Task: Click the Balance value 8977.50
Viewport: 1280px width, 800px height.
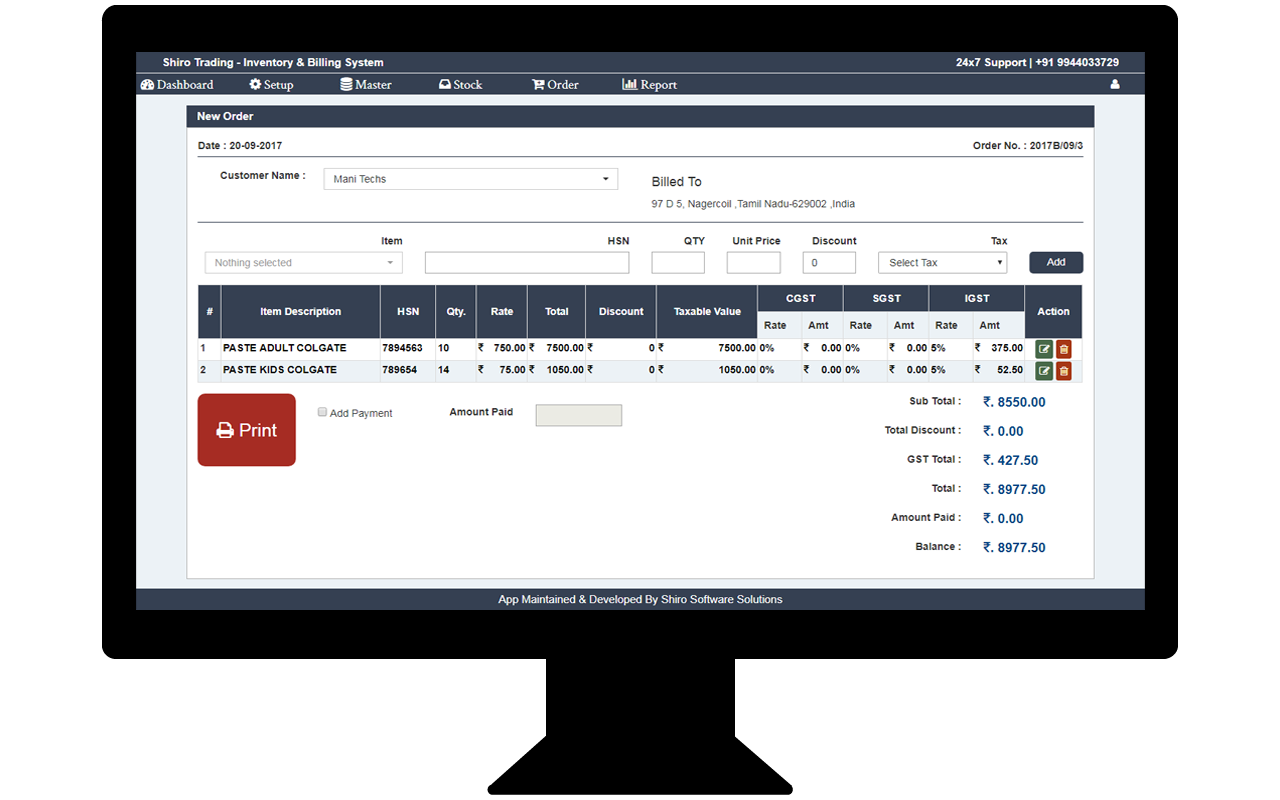Action: tap(1014, 547)
